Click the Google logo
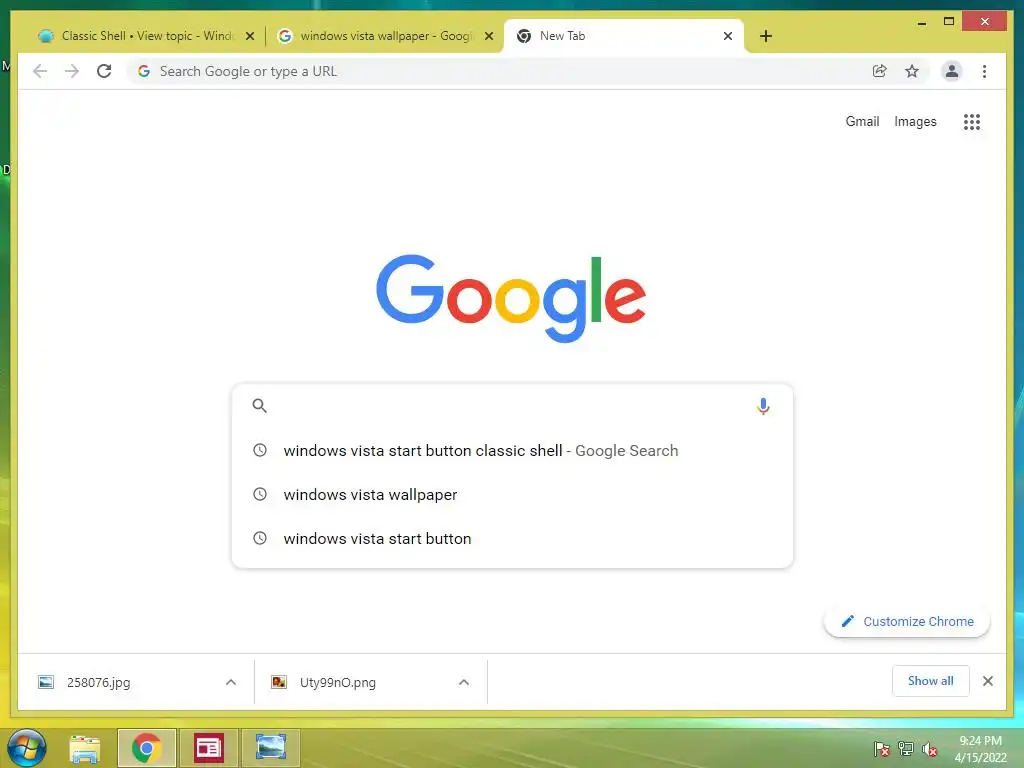 tap(511, 298)
